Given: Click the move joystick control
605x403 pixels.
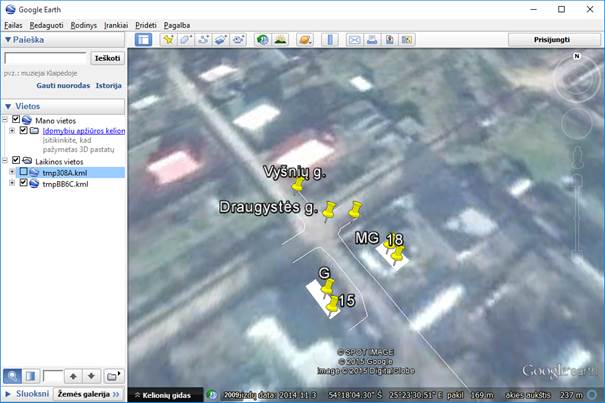Looking at the screenshot, I should (577, 124).
